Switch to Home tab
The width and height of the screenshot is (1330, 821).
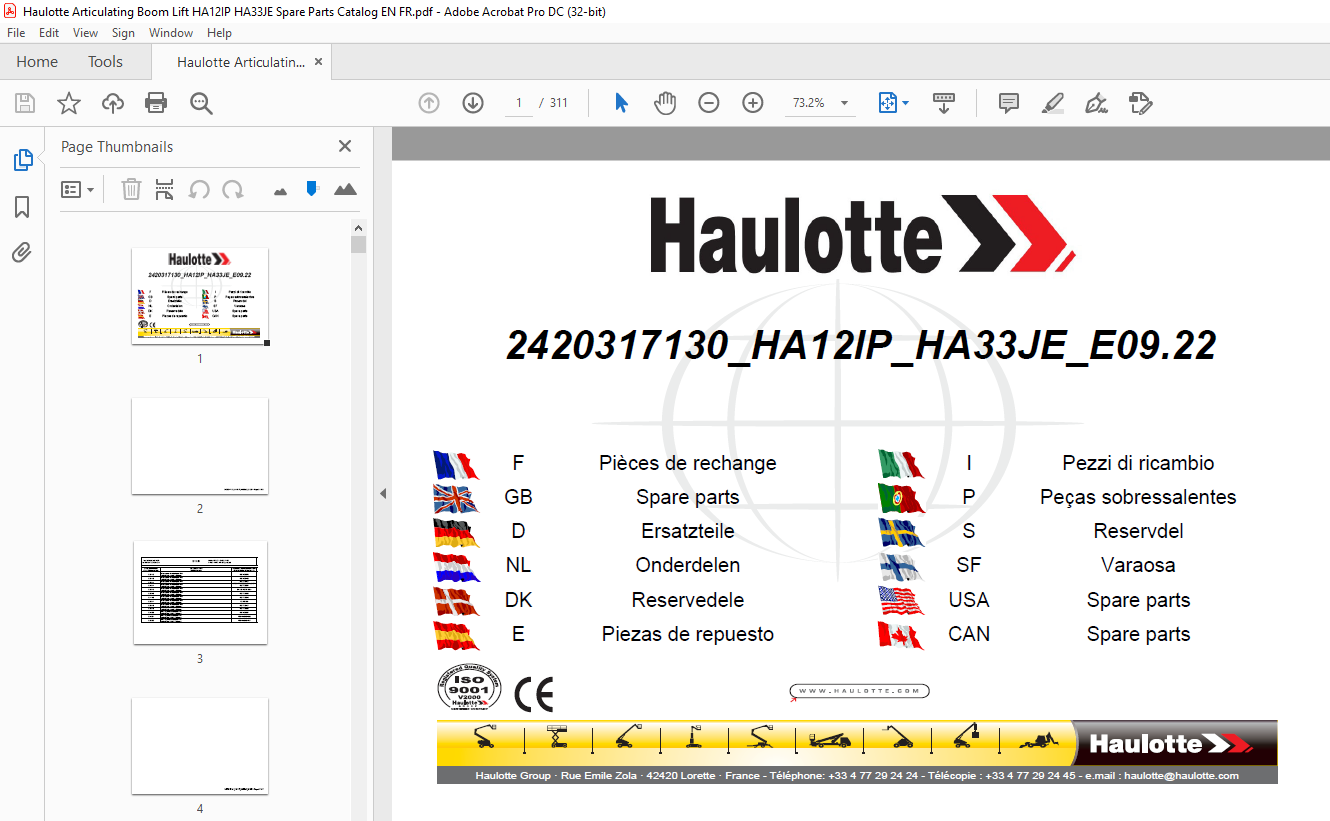37,62
